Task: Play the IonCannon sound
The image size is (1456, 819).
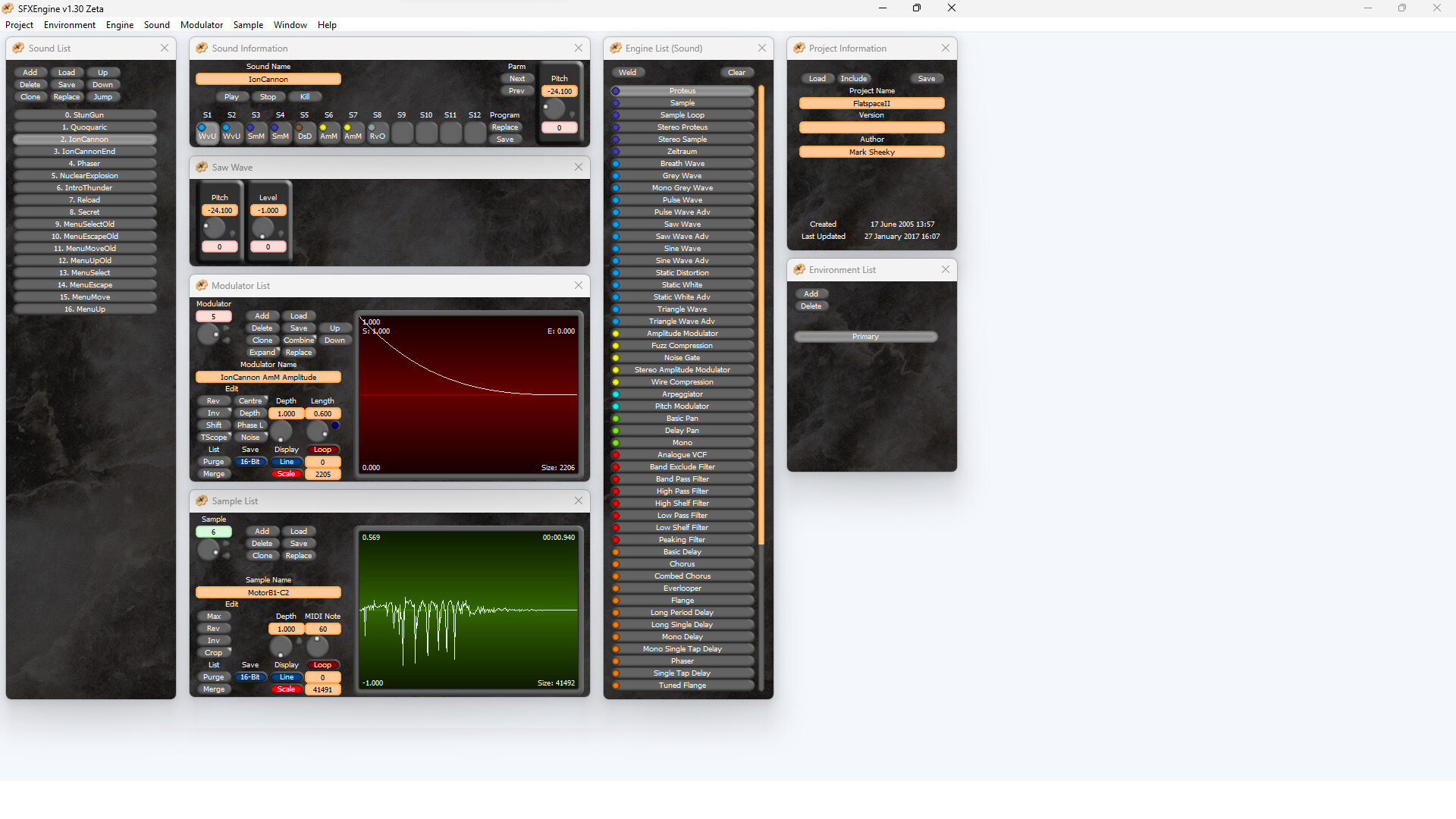Action: click(x=232, y=96)
